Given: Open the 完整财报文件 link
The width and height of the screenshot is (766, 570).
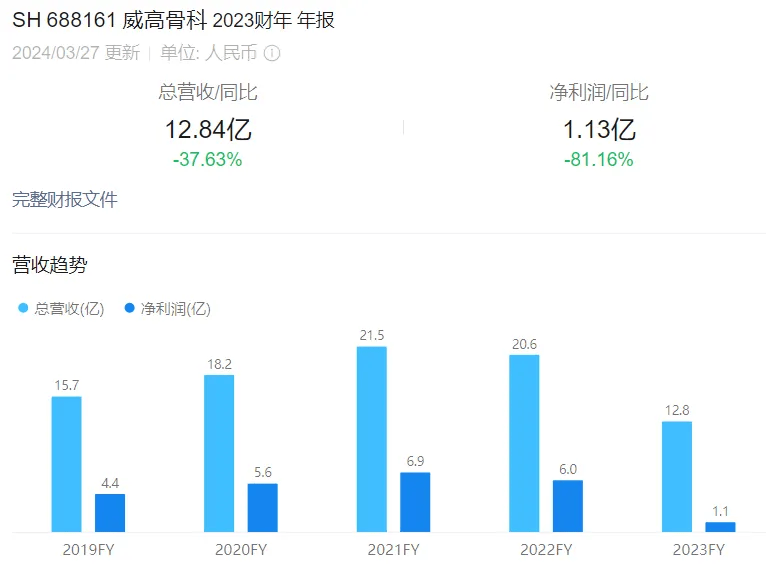Looking at the screenshot, I should click(65, 199).
